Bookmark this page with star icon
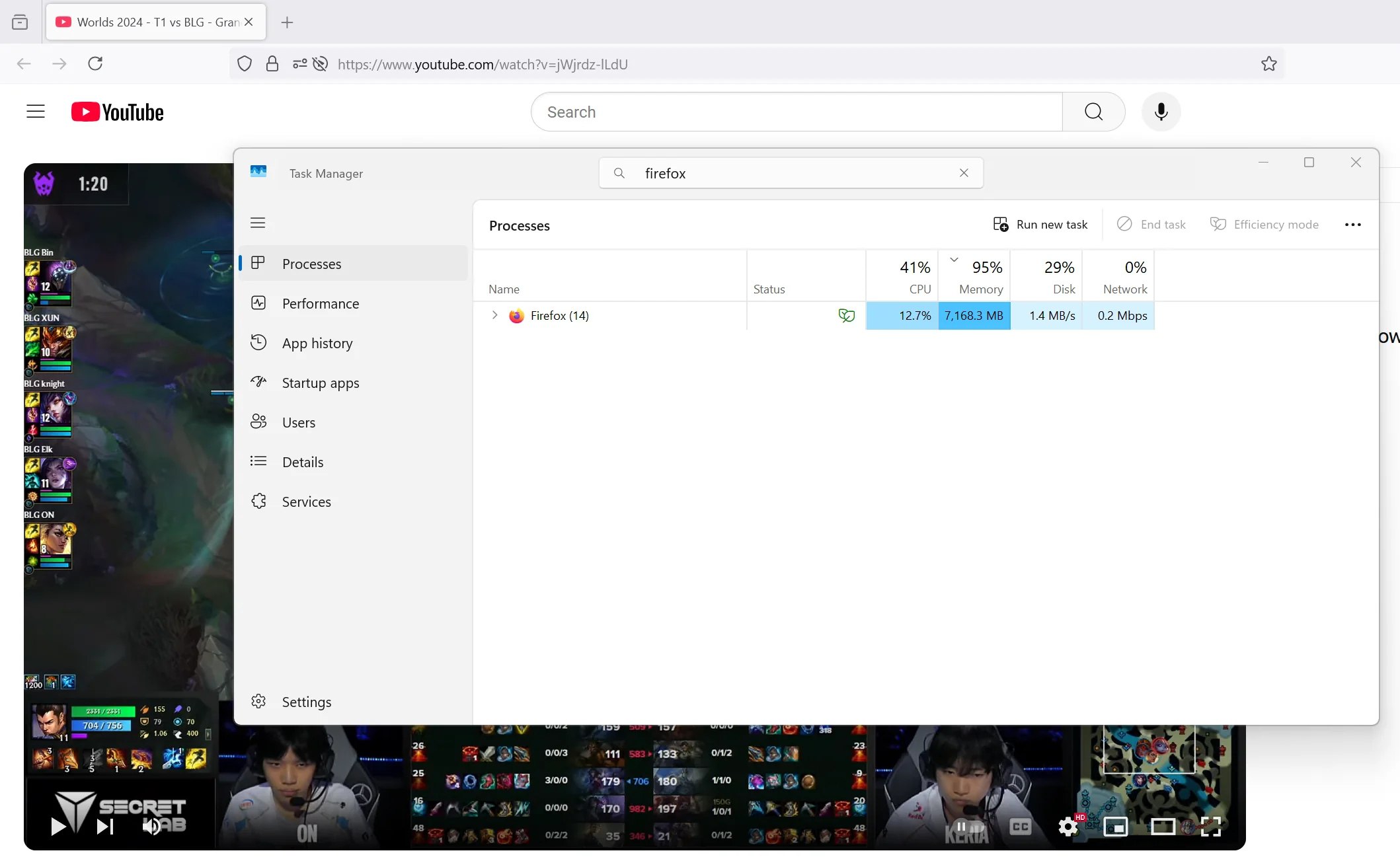This screenshot has height=857, width=1400. [1268, 64]
